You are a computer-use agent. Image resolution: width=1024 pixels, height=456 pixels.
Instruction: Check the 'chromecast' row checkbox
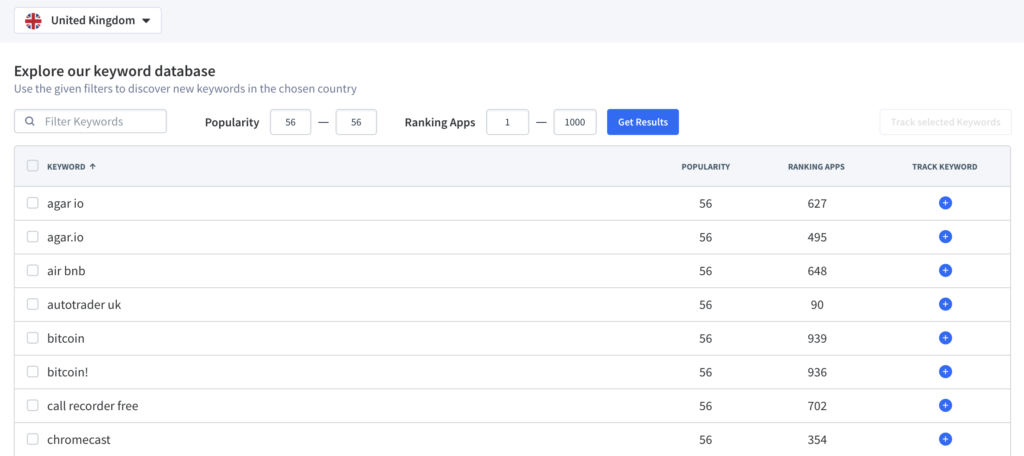pos(33,439)
